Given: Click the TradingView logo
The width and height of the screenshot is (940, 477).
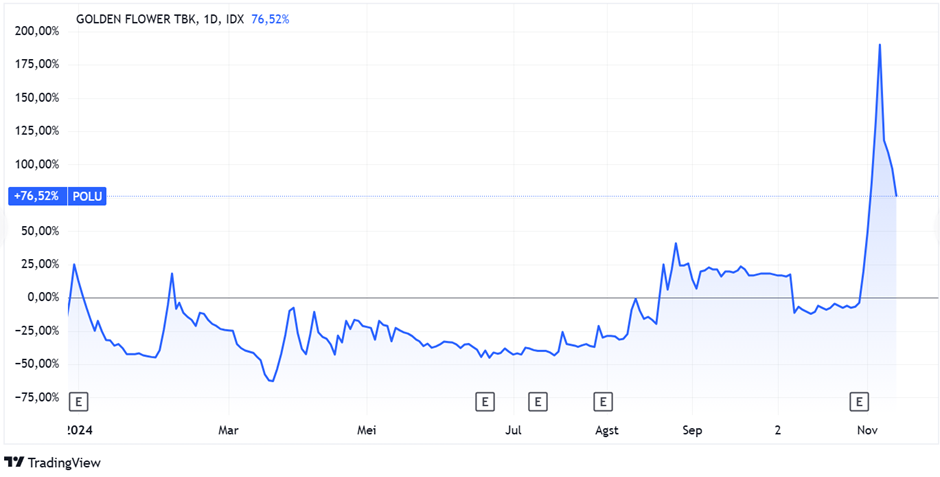Looking at the screenshot, I should tap(52, 463).
